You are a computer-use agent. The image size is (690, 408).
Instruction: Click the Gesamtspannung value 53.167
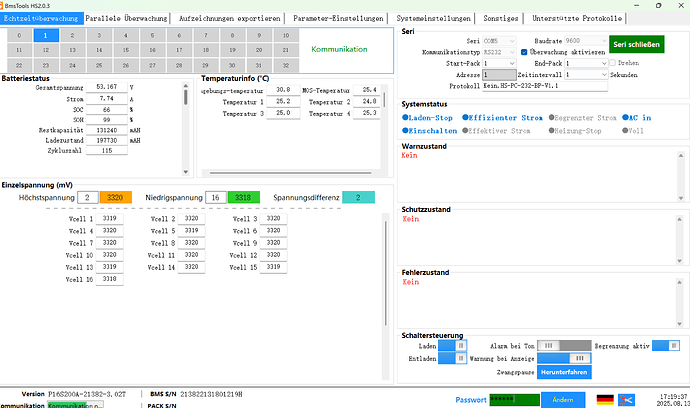pos(106,87)
